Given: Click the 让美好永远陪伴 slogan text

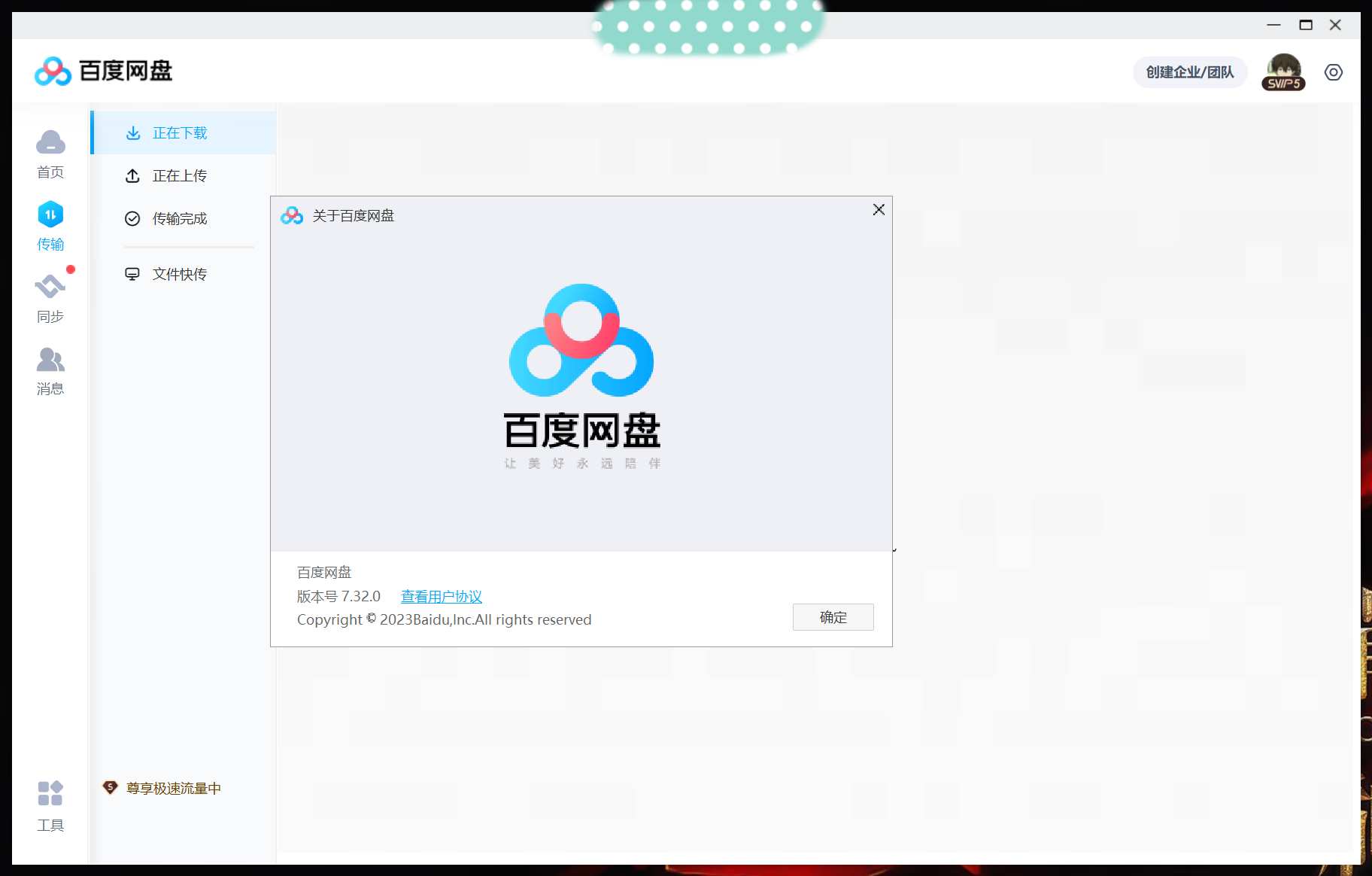Looking at the screenshot, I should click(582, 464).
